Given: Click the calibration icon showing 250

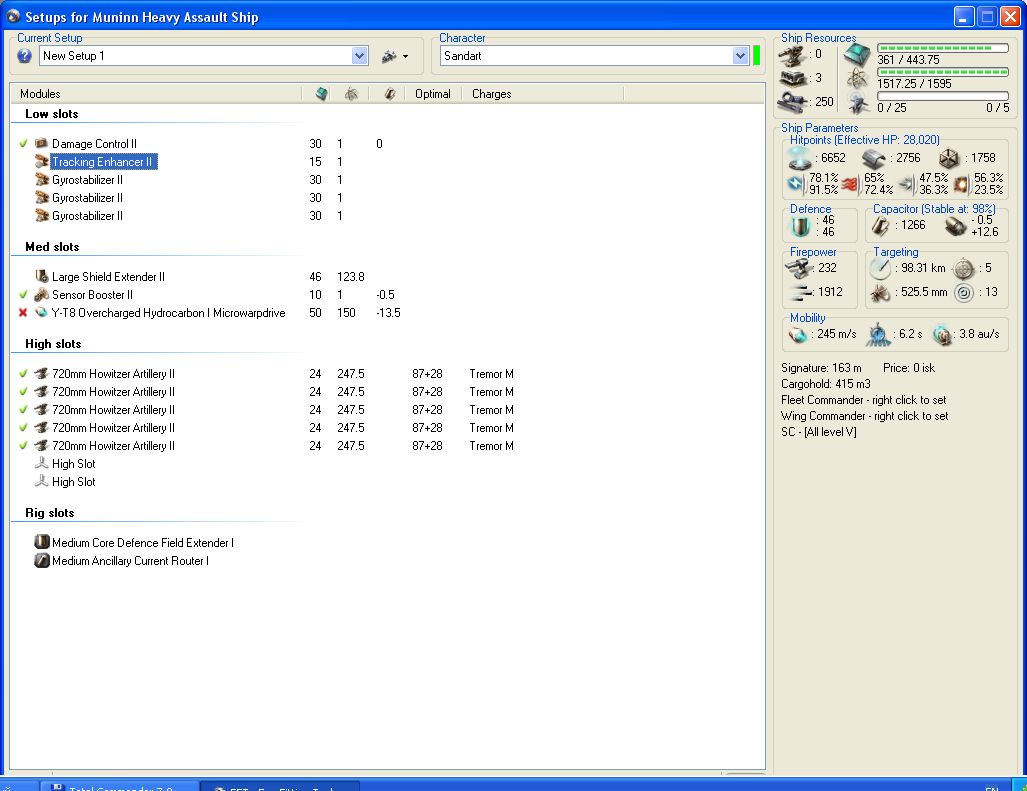Looking at the screenshot, I should 793,102.
